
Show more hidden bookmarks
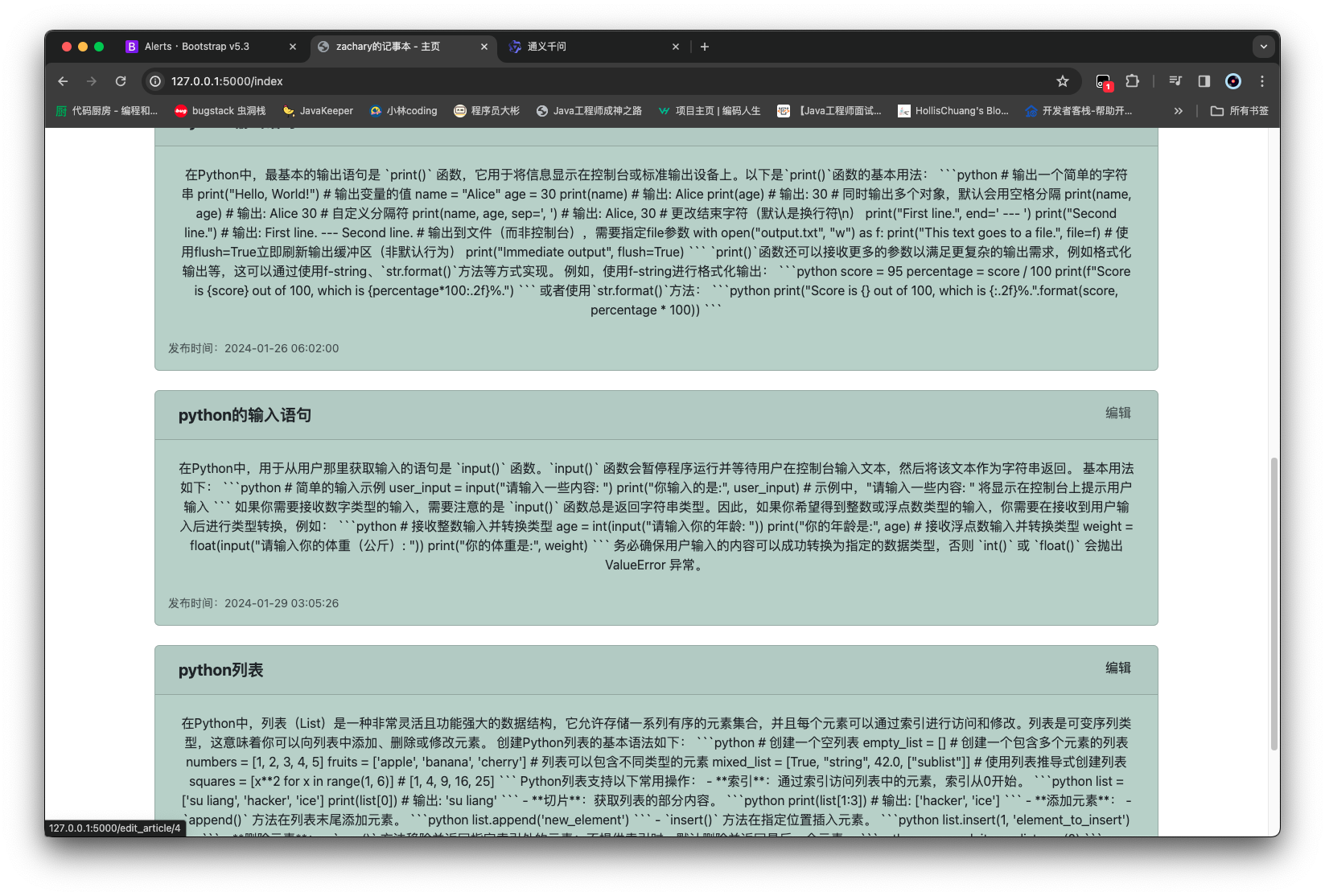1179,111
